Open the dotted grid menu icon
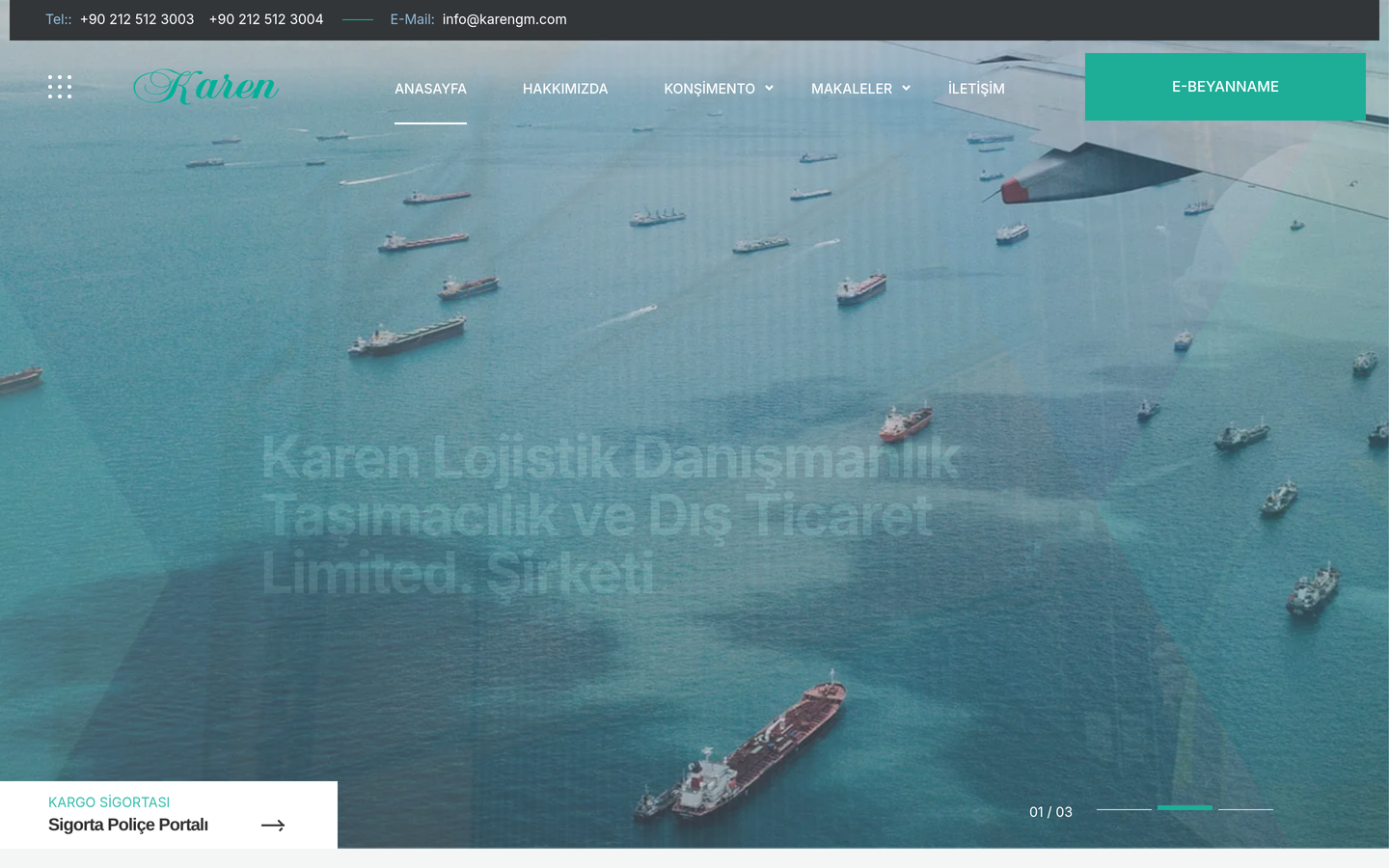Screen dimensions: 1389x868 click(x=60, y=87)
